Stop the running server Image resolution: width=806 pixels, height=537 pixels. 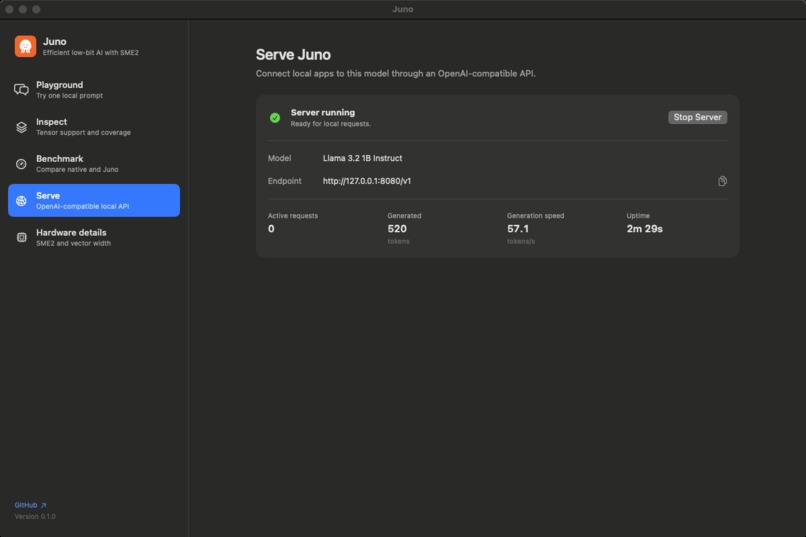(697, 117)
